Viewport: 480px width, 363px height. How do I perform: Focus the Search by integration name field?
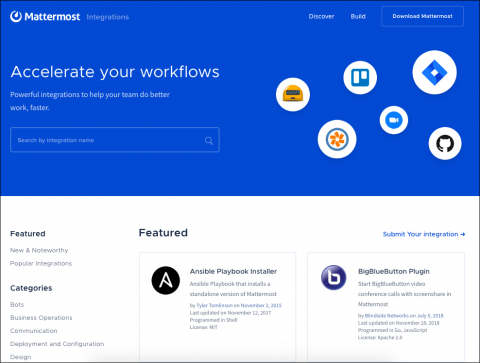click(x=115, y=140)
